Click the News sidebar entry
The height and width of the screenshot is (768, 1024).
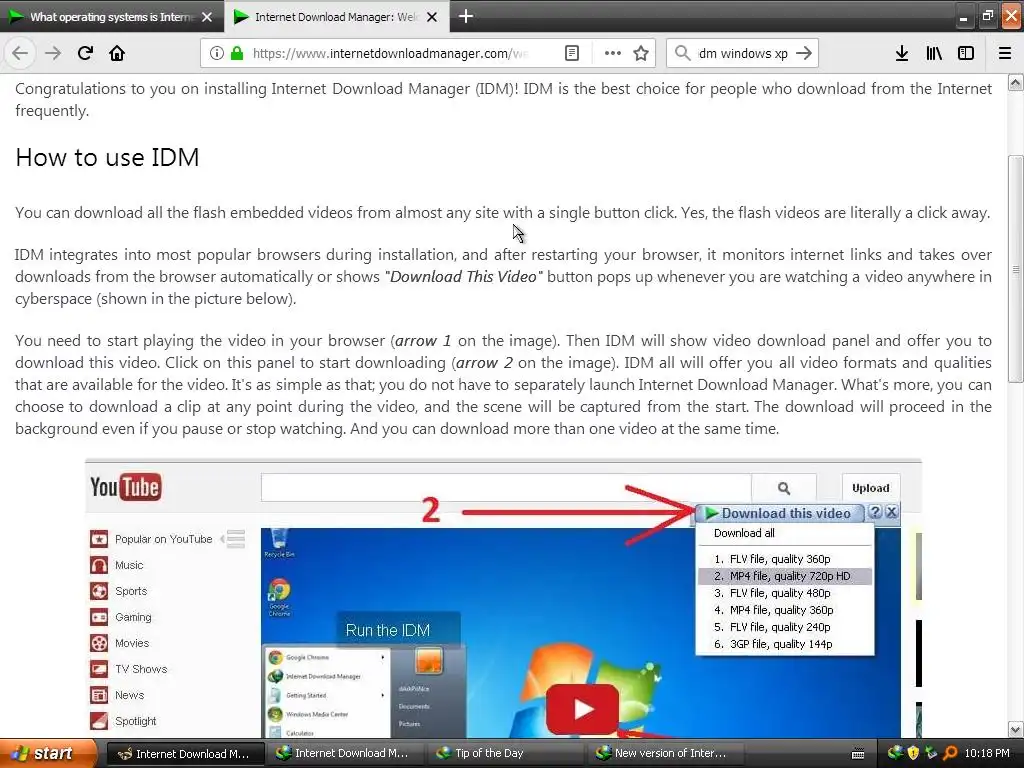(x=129, y=695)
